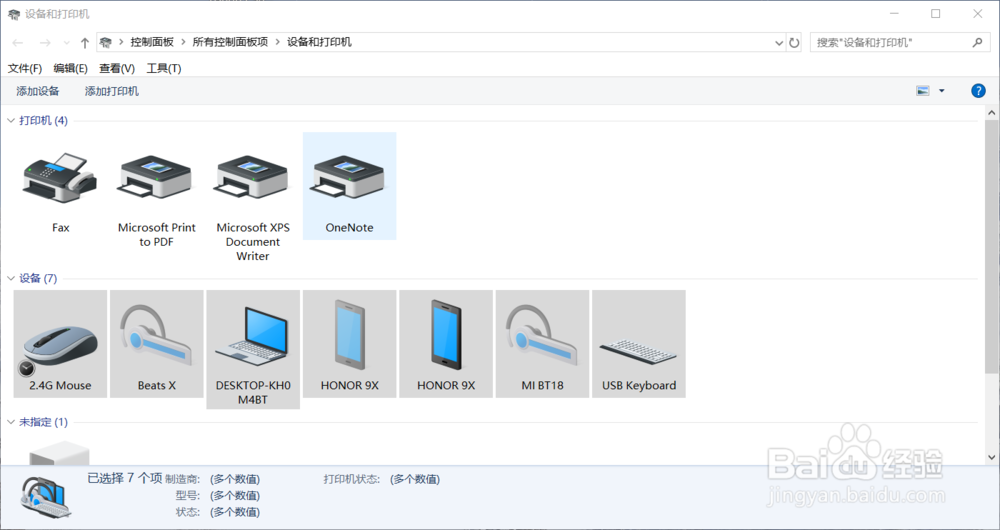Click the 添加设备 button
The height and width of the screenshot is (530, 1000).
[38, 91]
